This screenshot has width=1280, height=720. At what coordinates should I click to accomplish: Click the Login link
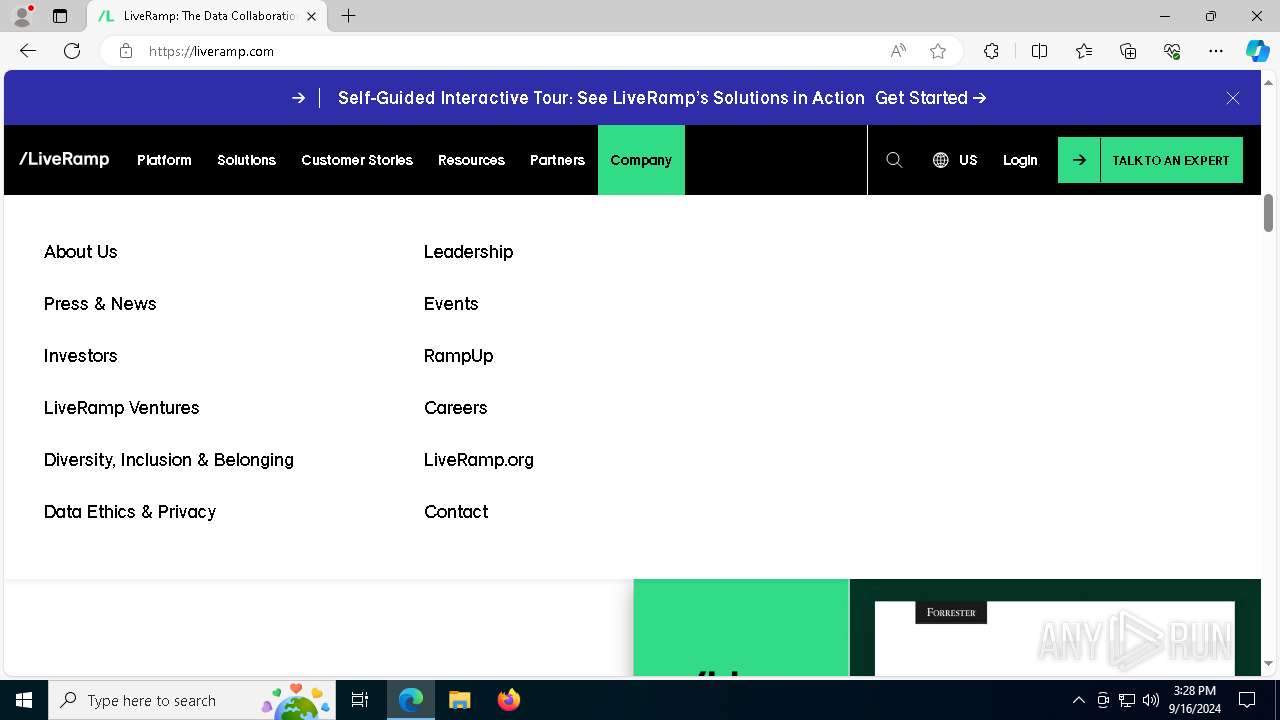point(1020,160)
